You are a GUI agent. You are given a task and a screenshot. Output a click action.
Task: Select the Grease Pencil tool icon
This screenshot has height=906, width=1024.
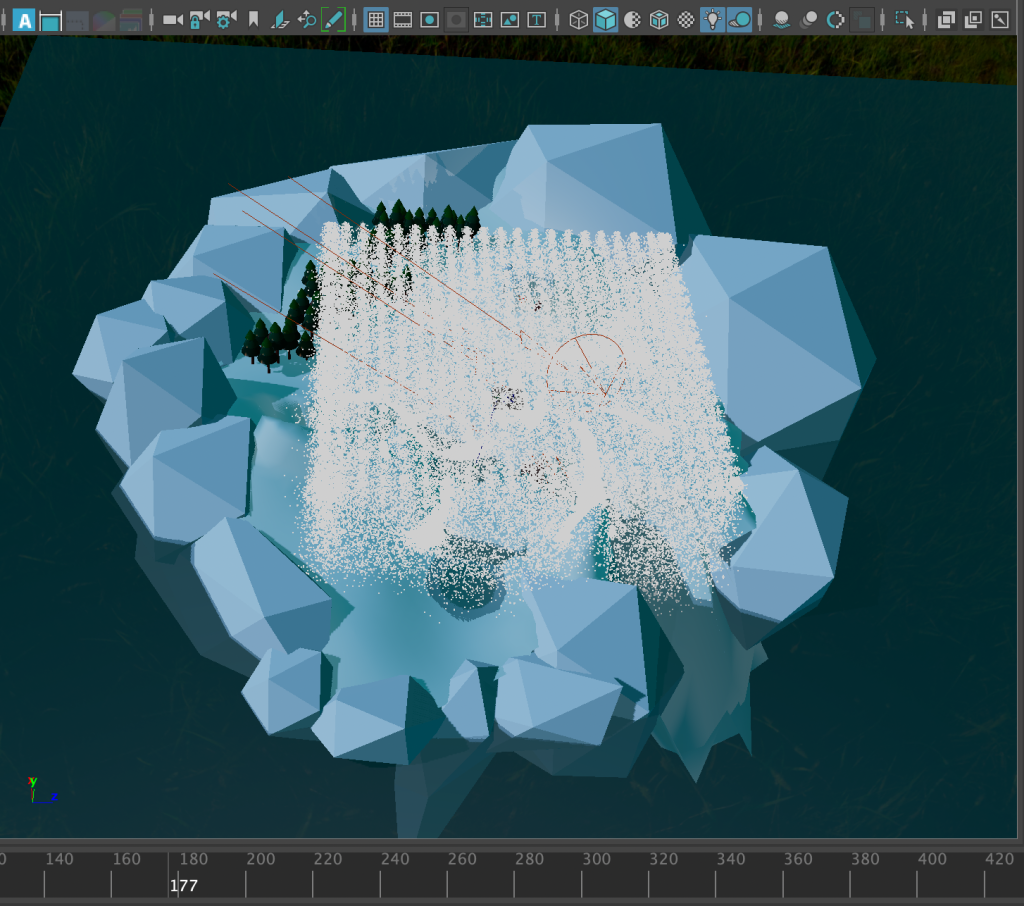pyautogui.click(x=333, y=20)
